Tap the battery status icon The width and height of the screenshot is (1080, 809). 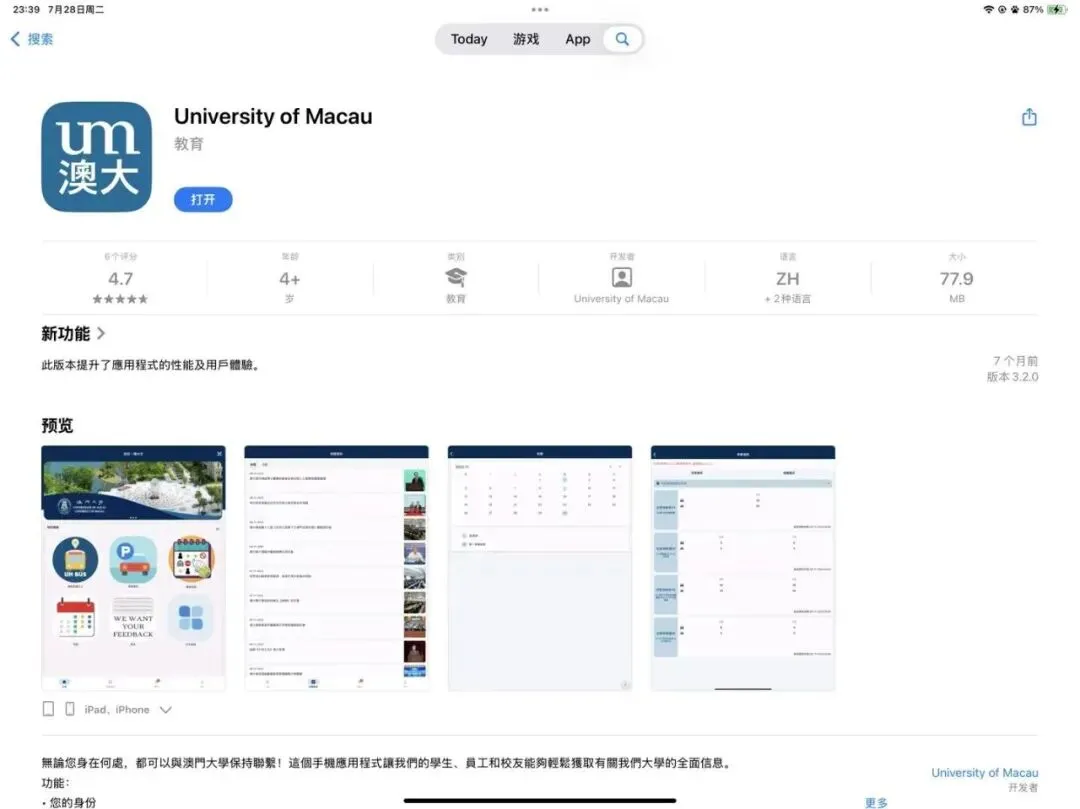[x=1057, y=10]
